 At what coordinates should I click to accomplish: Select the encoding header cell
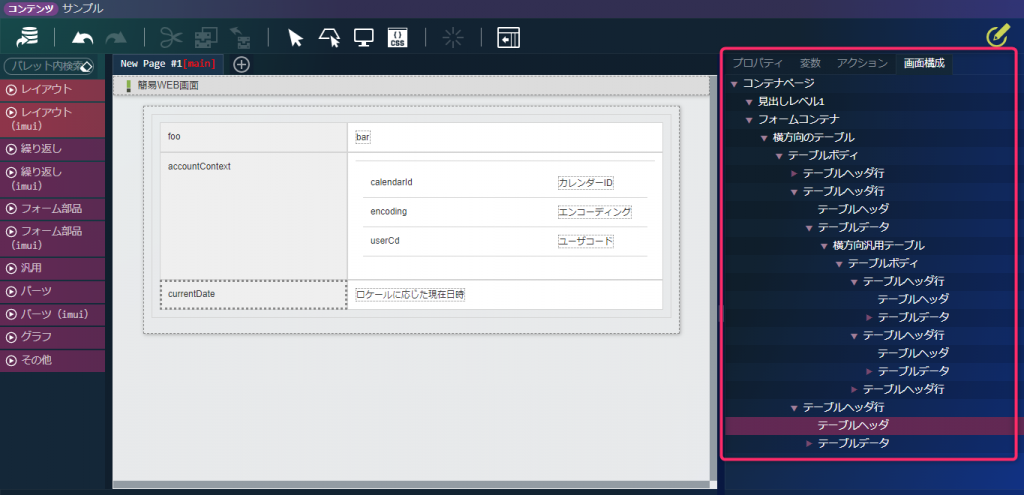457,212
